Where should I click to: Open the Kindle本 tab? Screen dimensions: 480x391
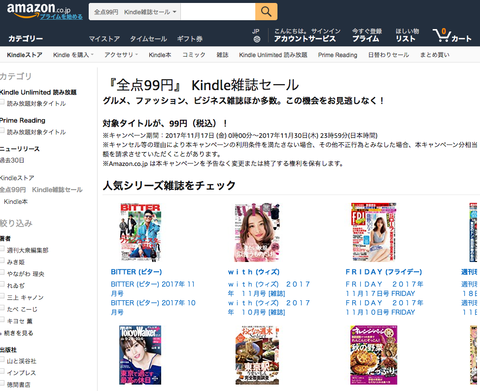click(160, 55)
